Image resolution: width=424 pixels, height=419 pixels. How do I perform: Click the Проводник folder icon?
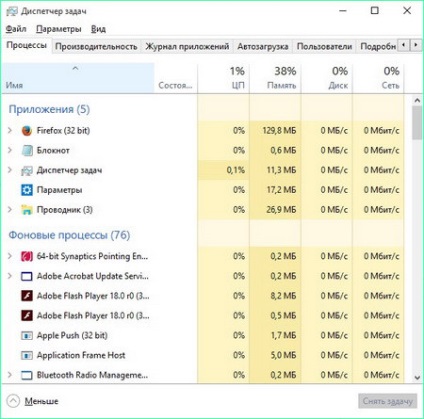click(x=27, y=210)
